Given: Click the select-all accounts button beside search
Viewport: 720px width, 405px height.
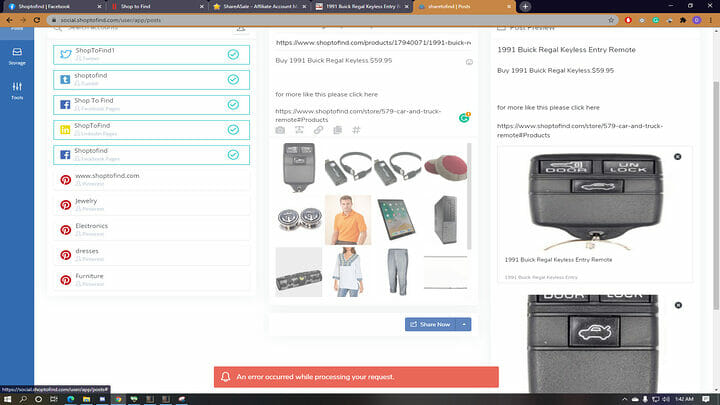Looking at the screenshot, I should click(x=241, y=28).
